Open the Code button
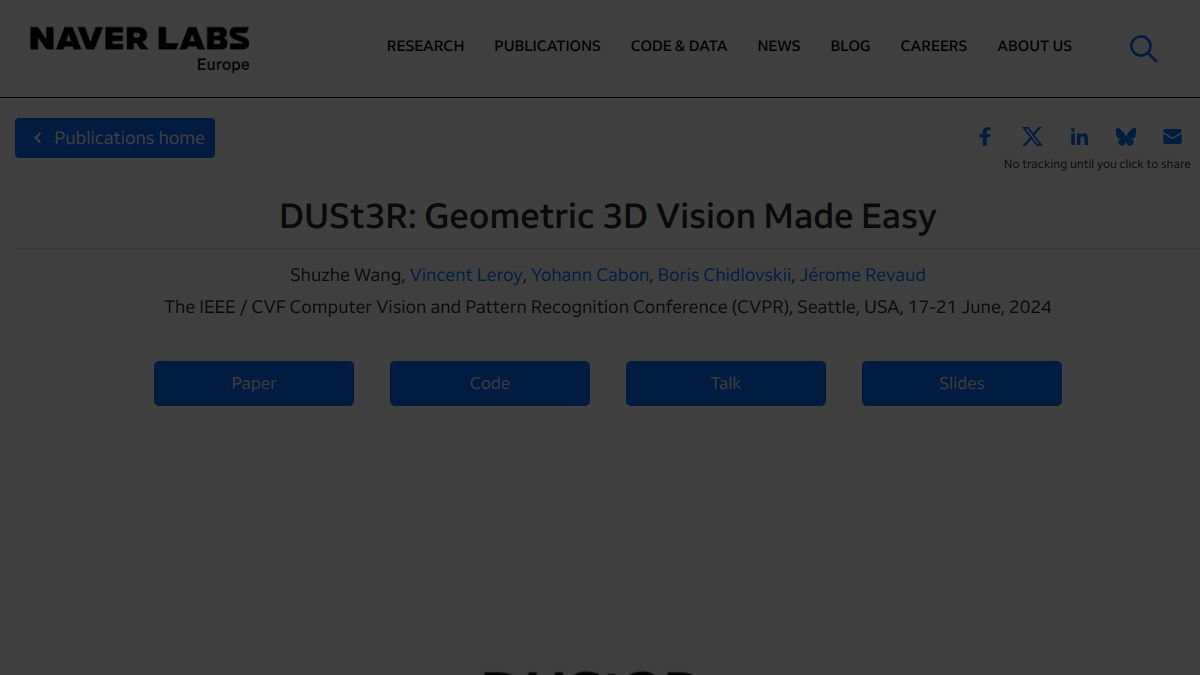This screenshot has width=1200, height=675. coord(490,383)
